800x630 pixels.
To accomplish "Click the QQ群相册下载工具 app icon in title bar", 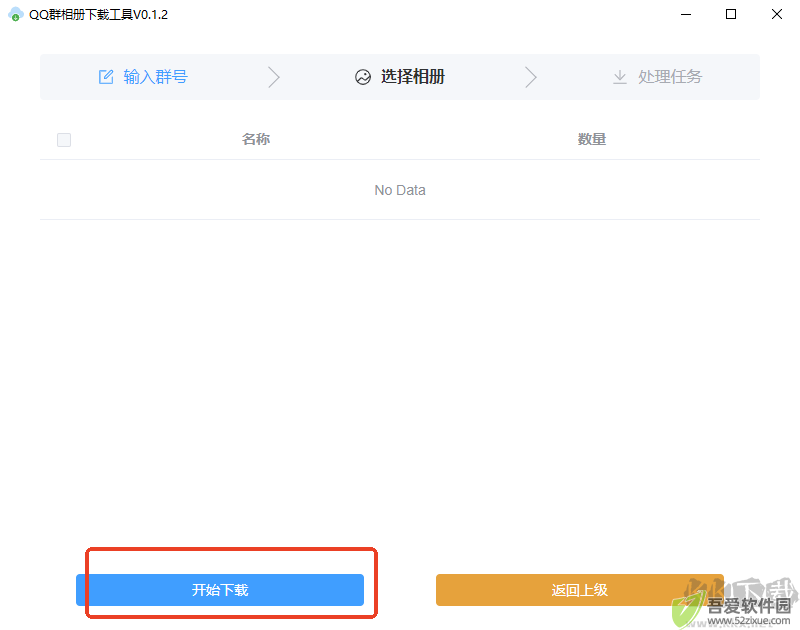I will coord(15,14).
